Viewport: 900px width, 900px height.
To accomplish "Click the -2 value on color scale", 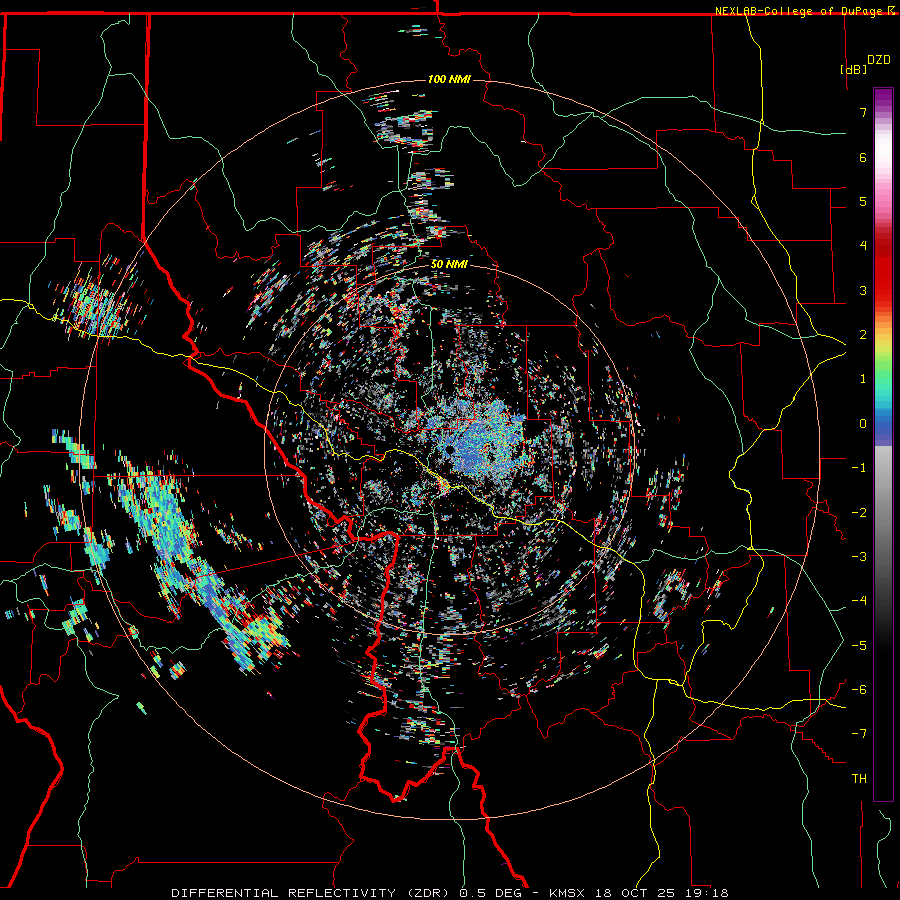I will [859, 512].
